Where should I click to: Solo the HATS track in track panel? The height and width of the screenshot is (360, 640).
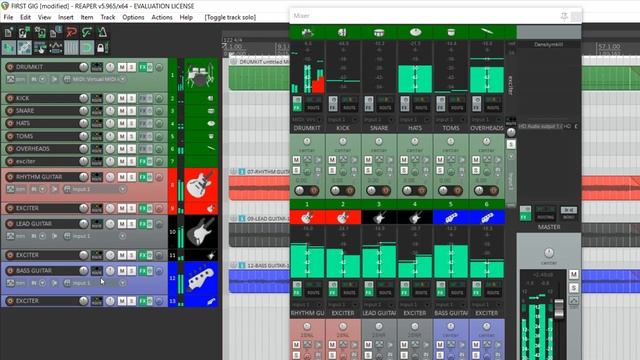[131, 123]
